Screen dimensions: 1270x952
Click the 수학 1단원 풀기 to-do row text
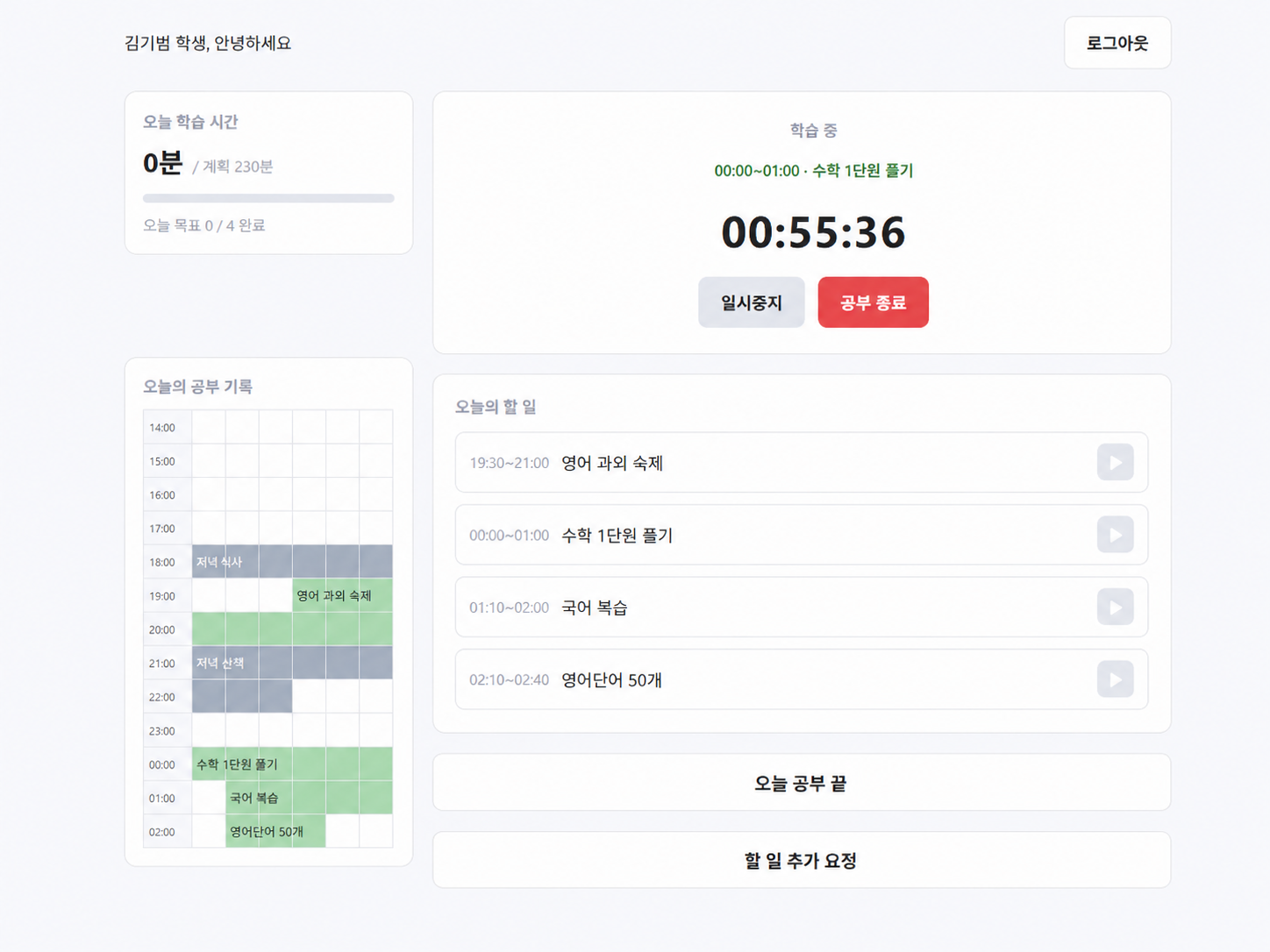(617, 536)
